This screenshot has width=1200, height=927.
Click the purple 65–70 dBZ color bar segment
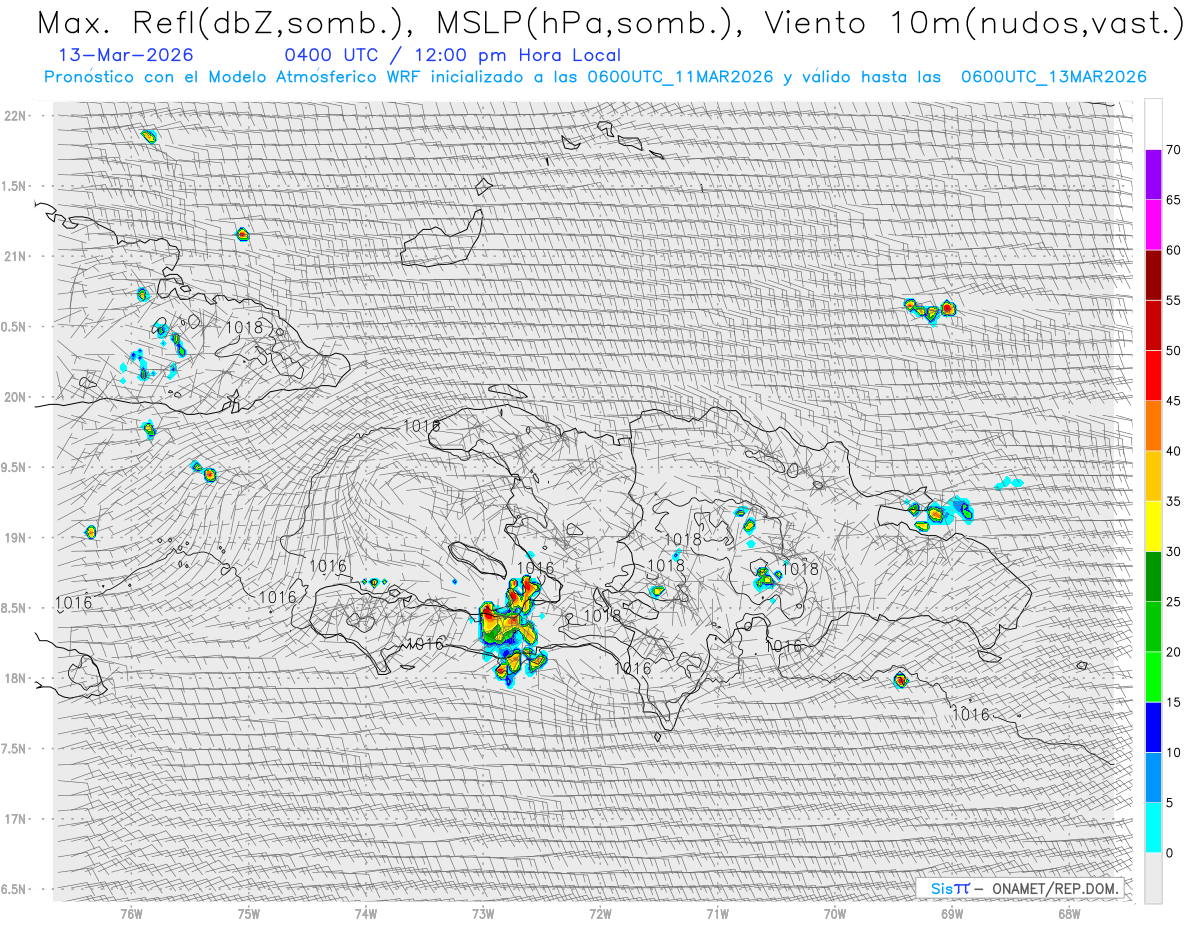[1153, 175]
